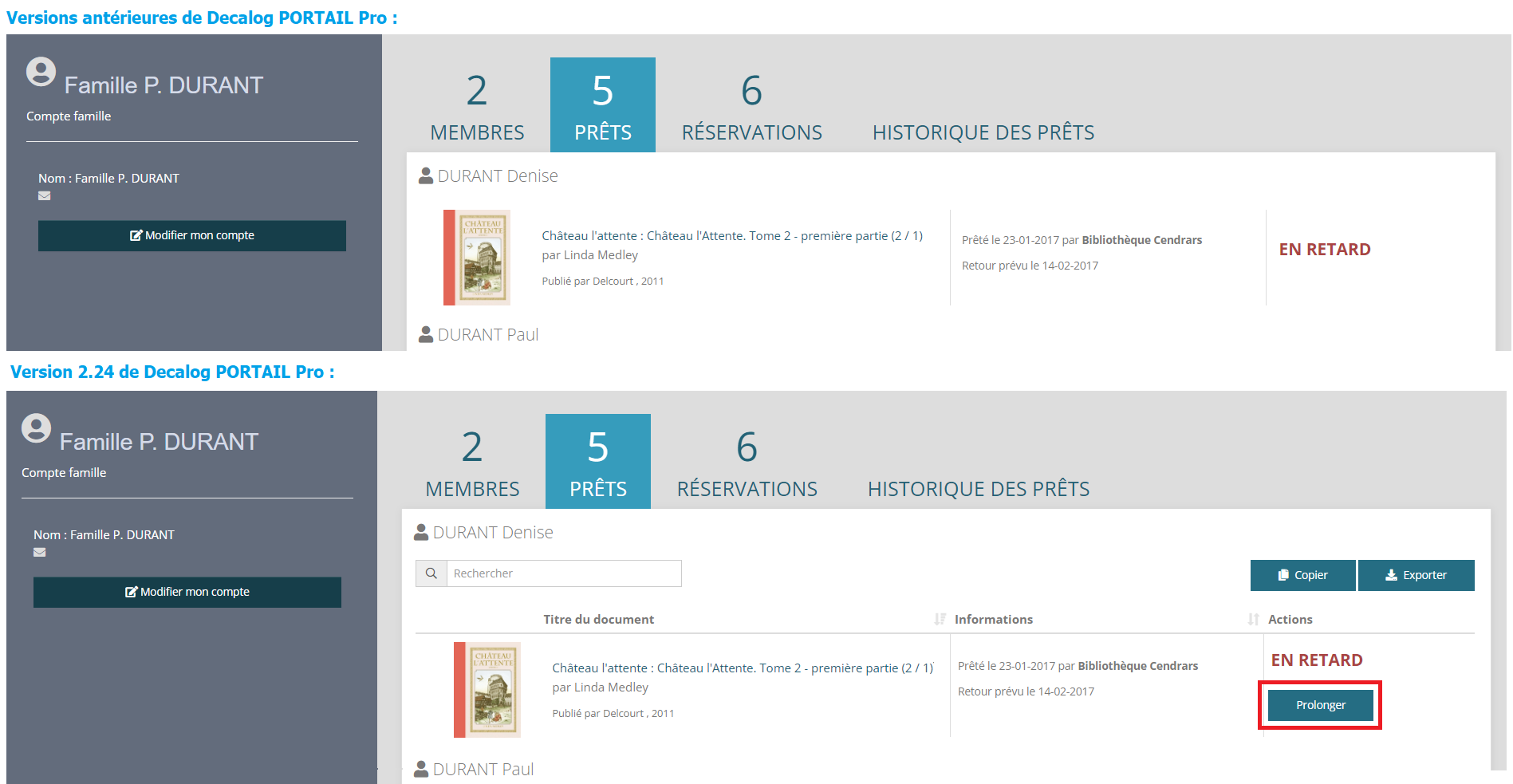1513x784 pixels.
Task: Click Bibliothèque Cendrars in version 2.24 row
Action: point(1138,666)
